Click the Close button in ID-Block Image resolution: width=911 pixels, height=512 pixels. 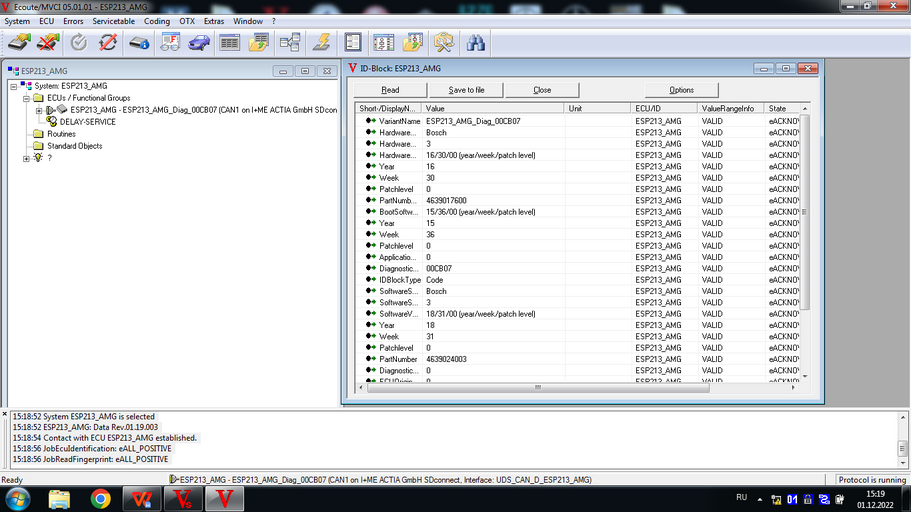542,90
